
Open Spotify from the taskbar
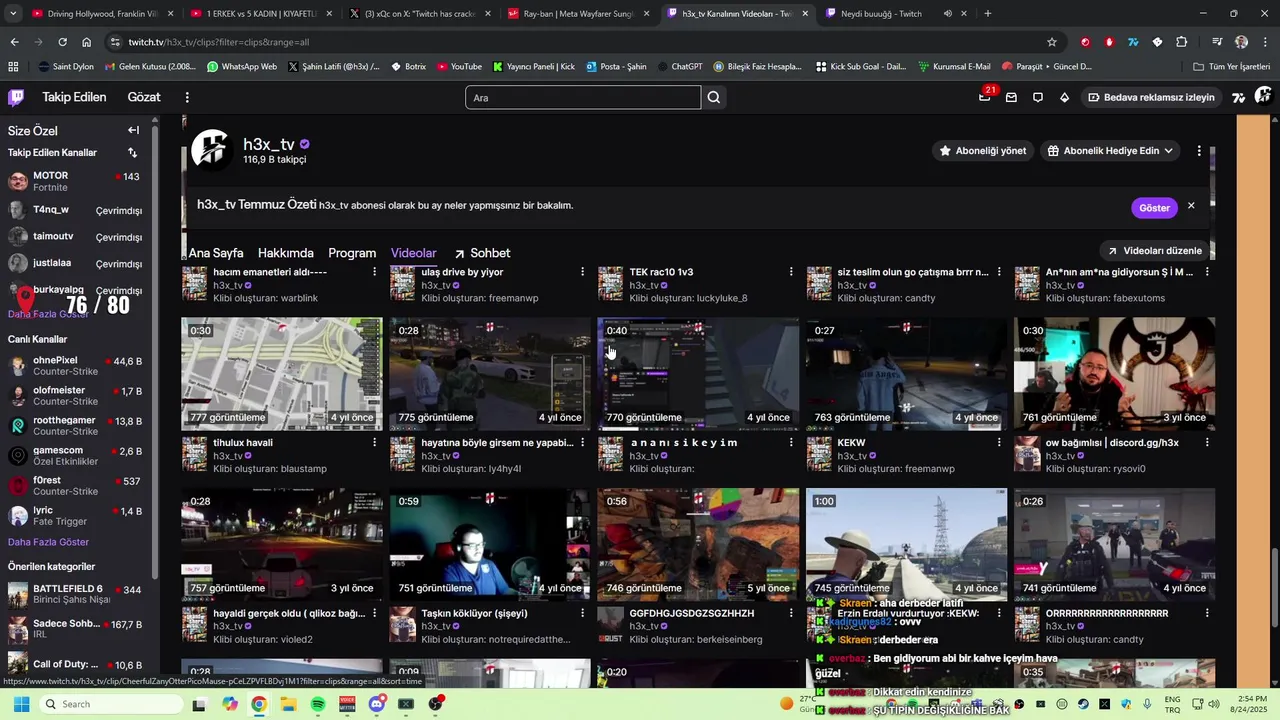[x=318, y=704]
